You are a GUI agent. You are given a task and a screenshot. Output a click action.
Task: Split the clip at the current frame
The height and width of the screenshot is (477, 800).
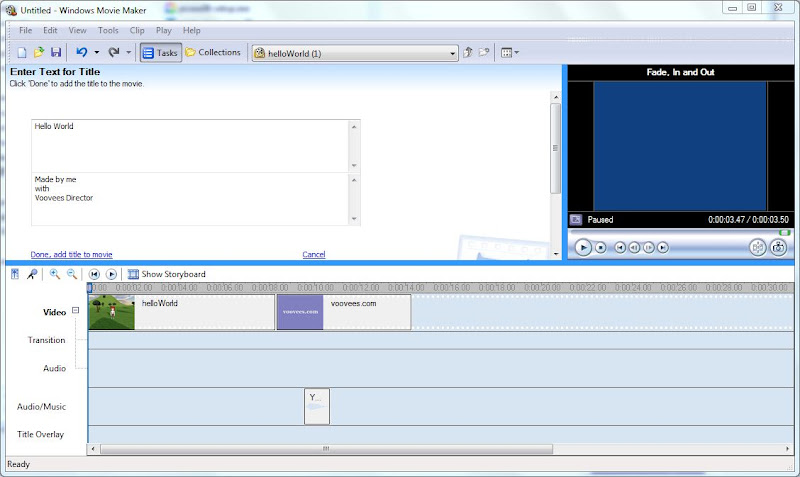coord(758,247)
